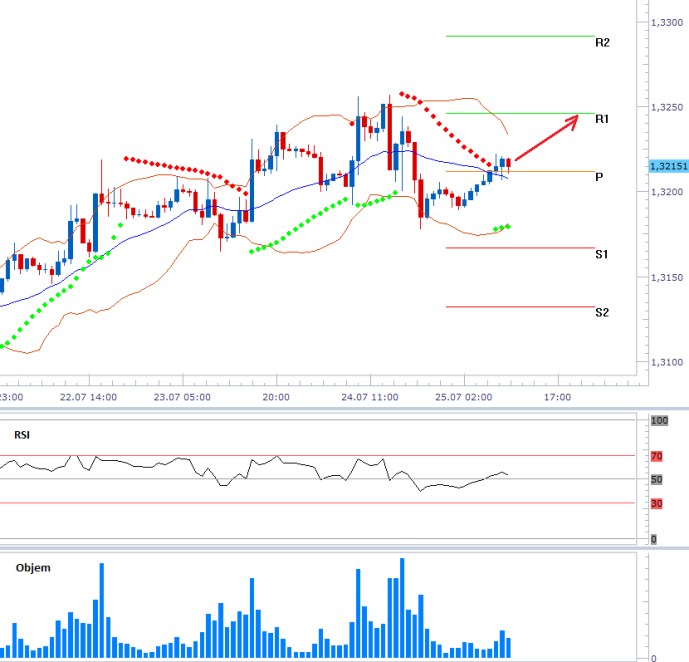
Task: Click the last red candlestick at current price
Action: click(x=509, y=163)
